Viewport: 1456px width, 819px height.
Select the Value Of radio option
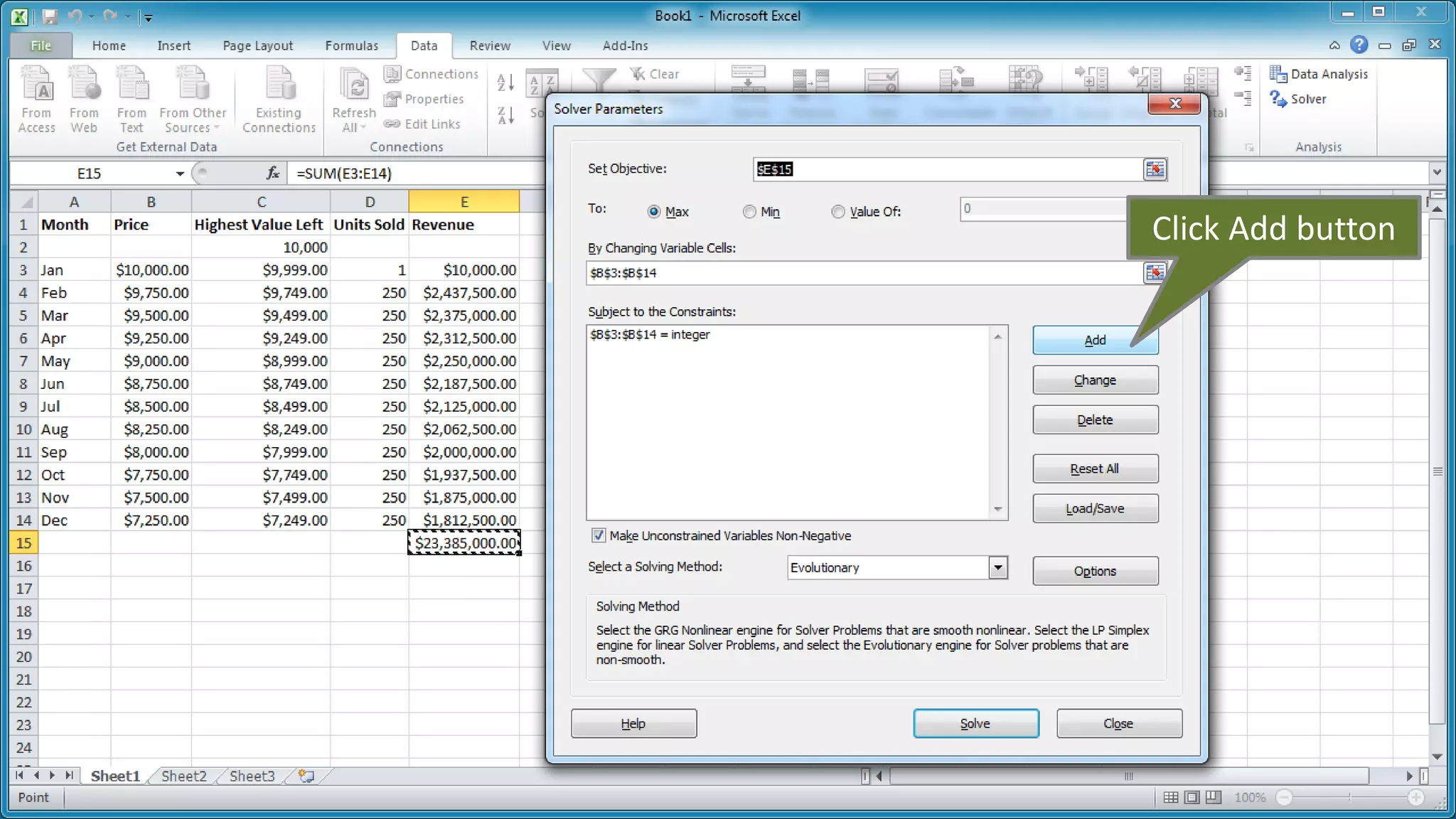pyautogui.click(x=838, y=212)
